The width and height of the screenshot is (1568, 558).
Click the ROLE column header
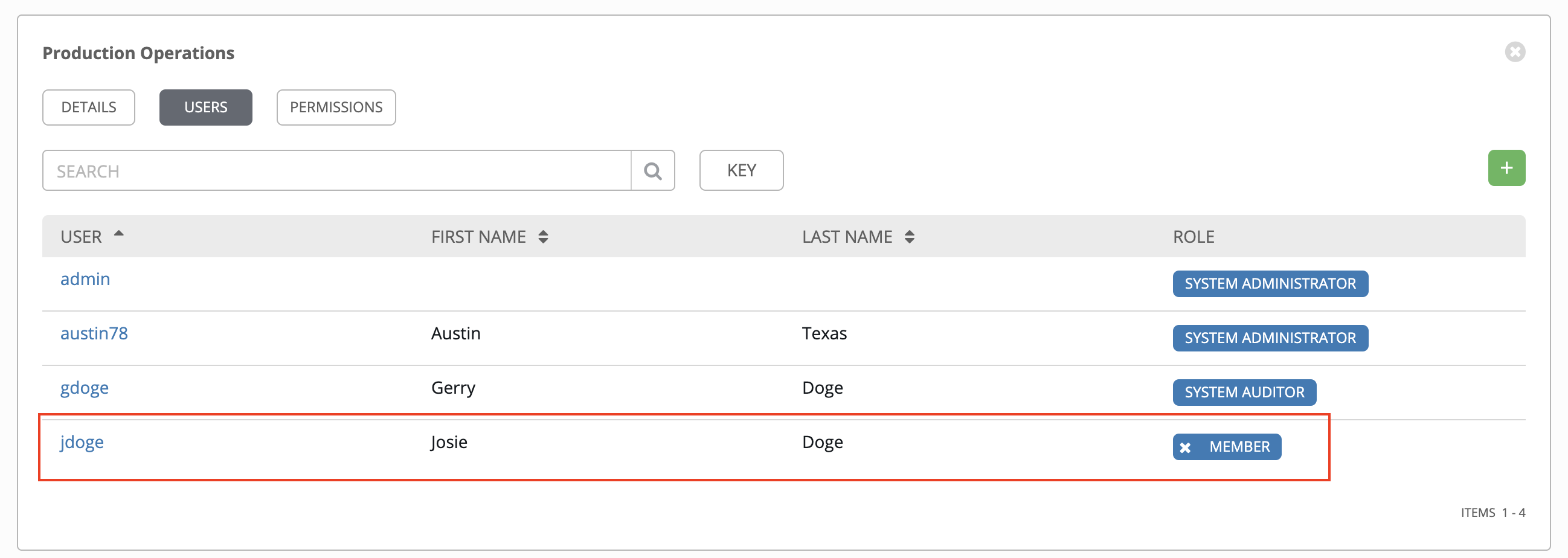[x=1193, y=237]
